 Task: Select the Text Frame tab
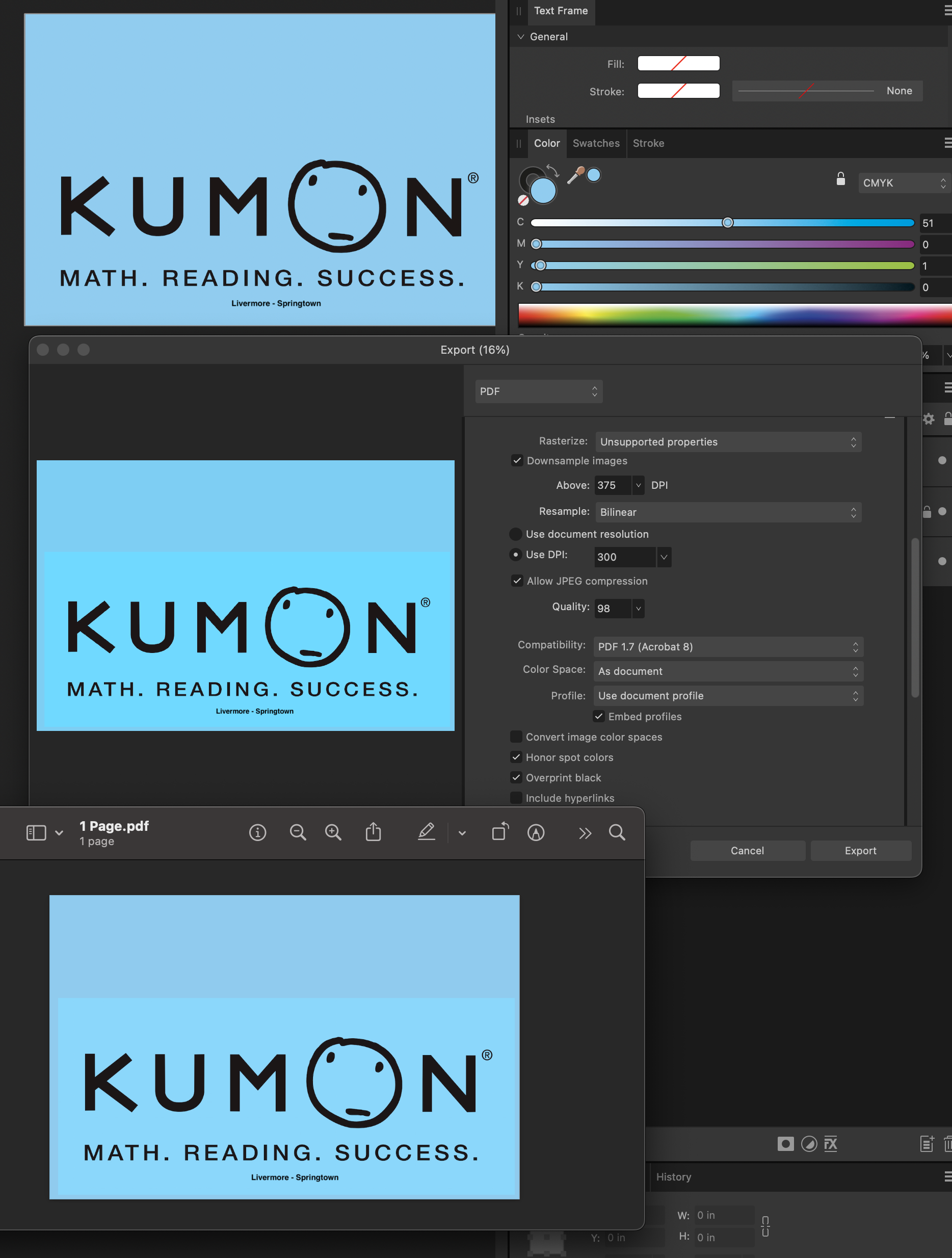pos(561,11)
